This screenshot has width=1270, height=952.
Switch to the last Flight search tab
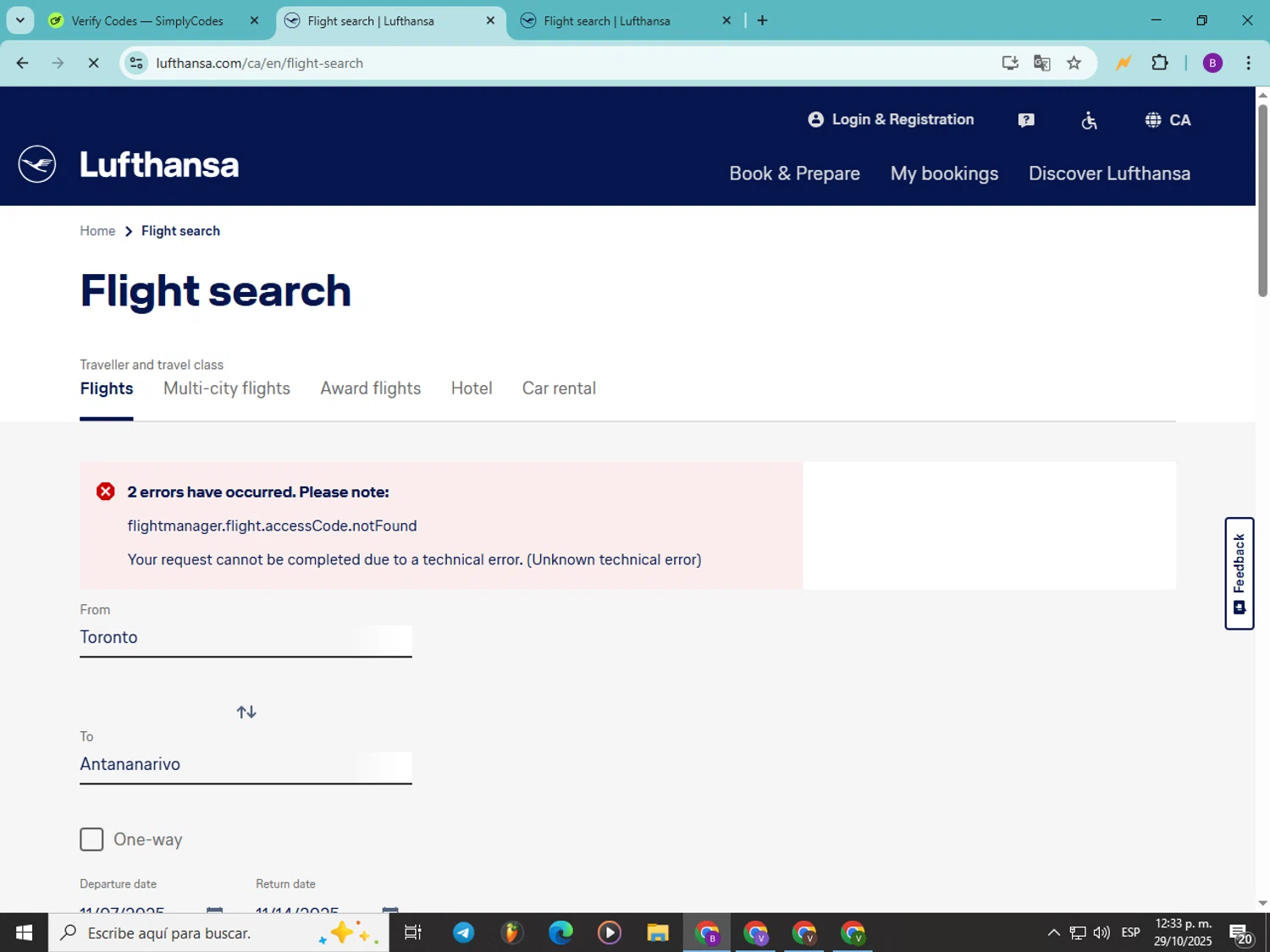(x=607, y=21)
